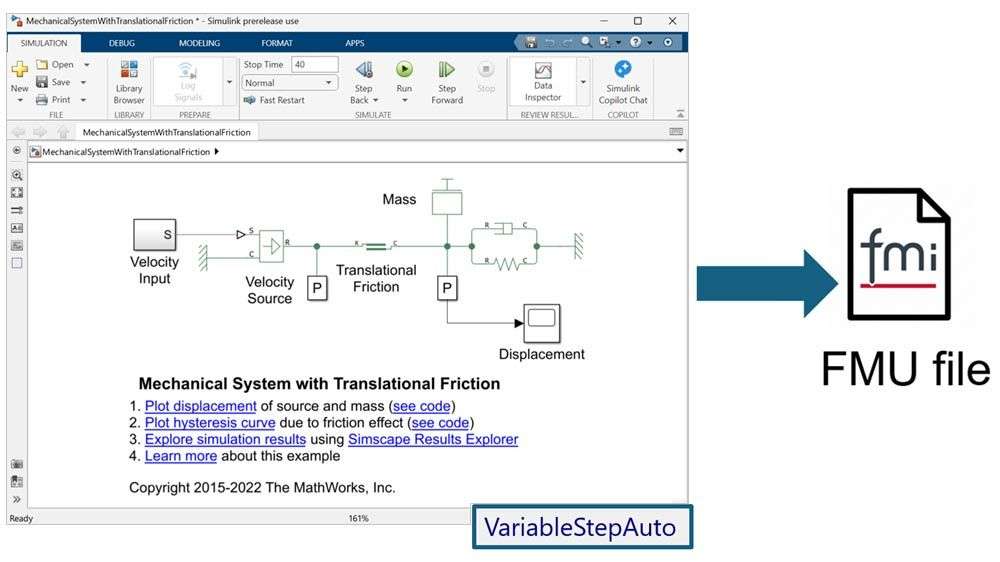Click the Plot displacement link
Viewport: 1000px width, 562px height.
pos(200,406)
